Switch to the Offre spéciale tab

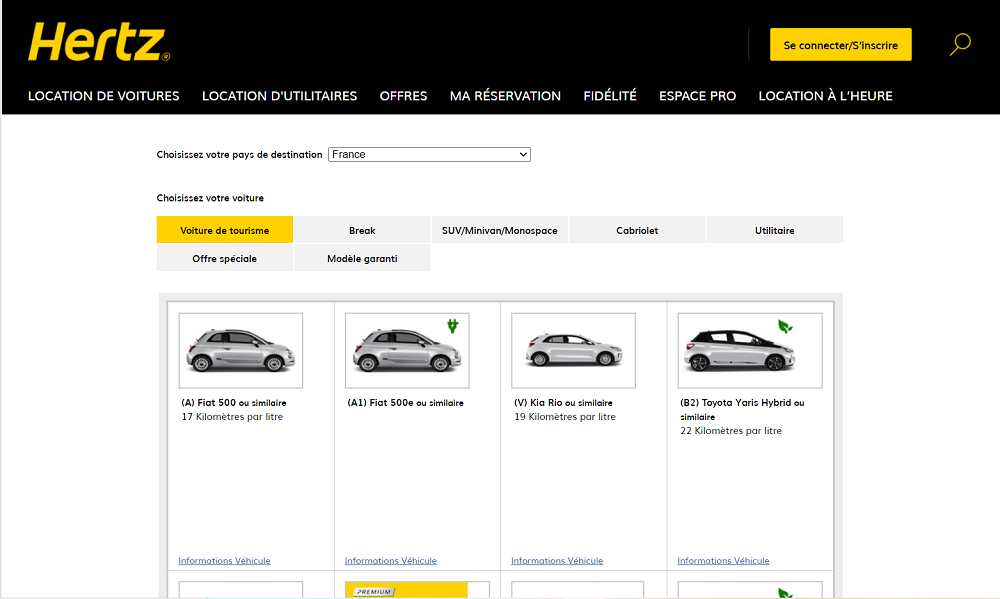[224, 258]
